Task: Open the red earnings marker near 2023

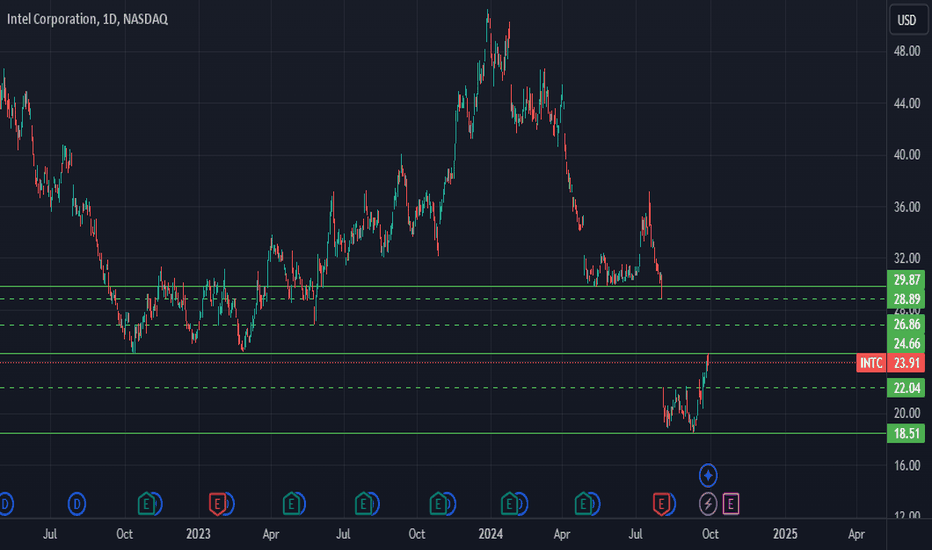Action: 218,504
